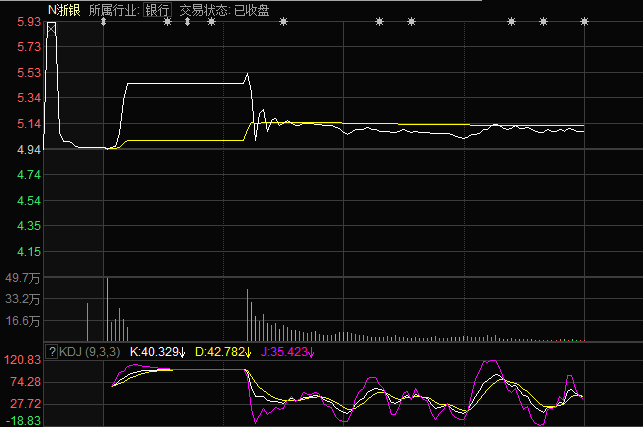
Task: Open the 银行 industry button
Action: [157, 10]
